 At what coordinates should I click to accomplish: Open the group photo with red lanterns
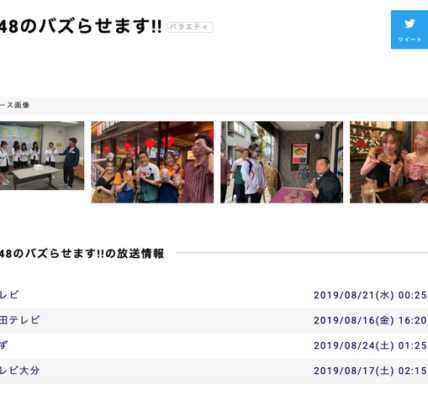pyautogui.click(x=152, y=162)
